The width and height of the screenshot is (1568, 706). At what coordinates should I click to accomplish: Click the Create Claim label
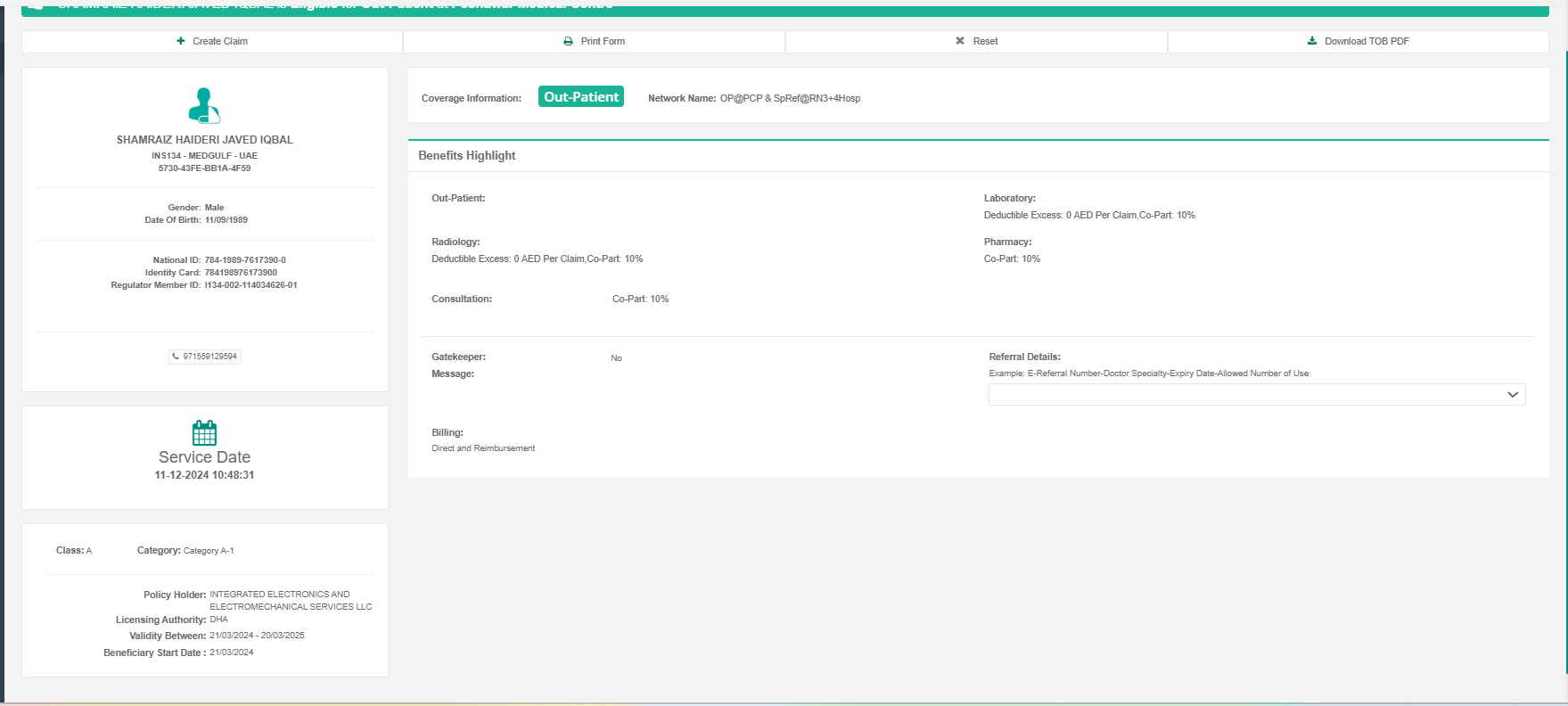pos(220,41)
